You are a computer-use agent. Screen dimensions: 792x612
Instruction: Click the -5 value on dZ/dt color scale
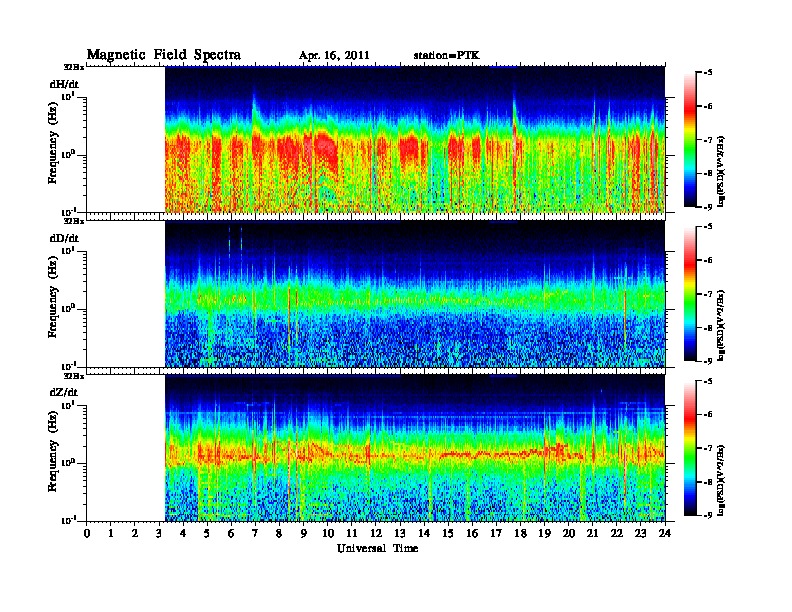709,381
